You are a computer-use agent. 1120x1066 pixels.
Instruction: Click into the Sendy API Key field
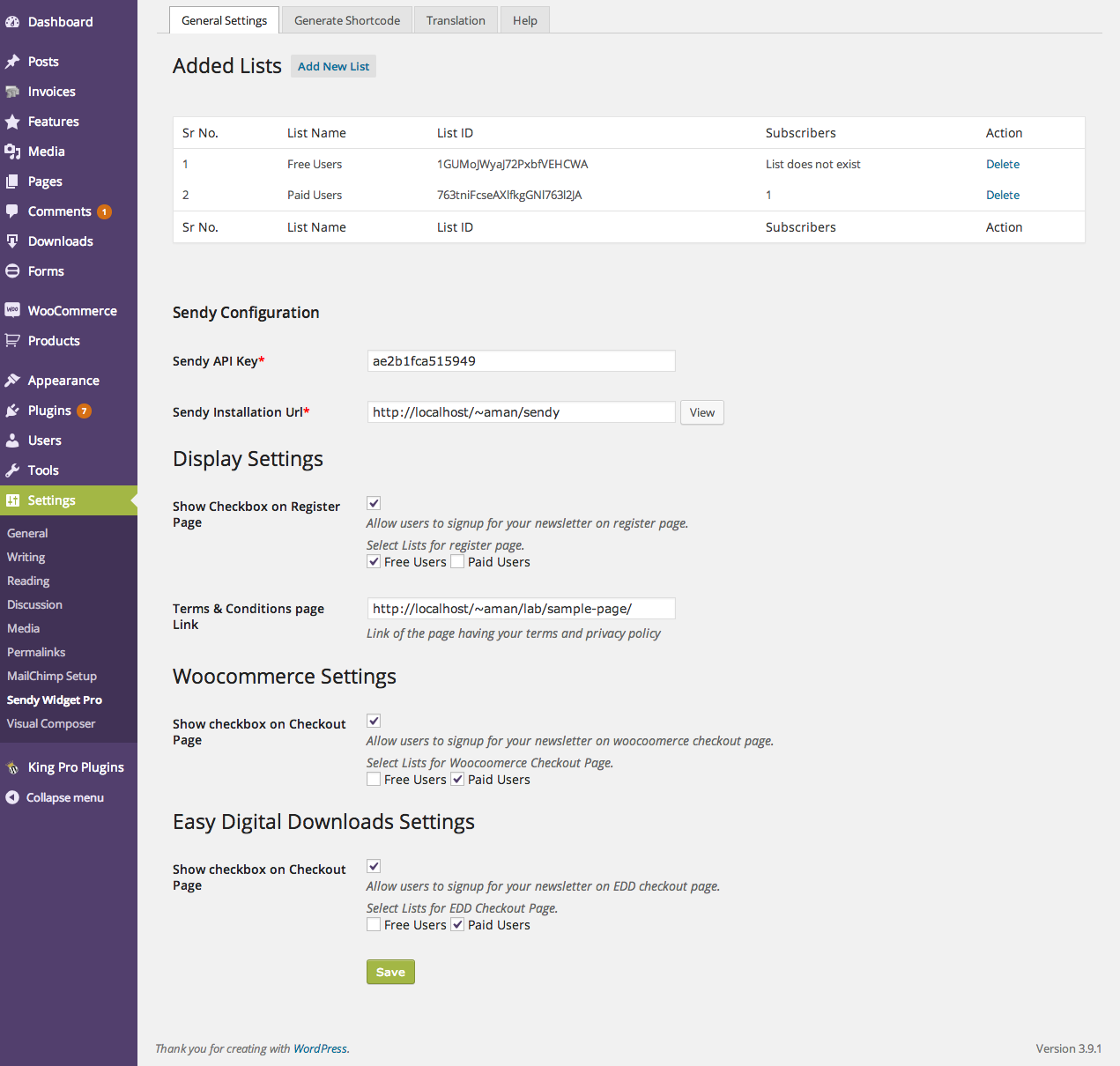[x=521, y=361]
